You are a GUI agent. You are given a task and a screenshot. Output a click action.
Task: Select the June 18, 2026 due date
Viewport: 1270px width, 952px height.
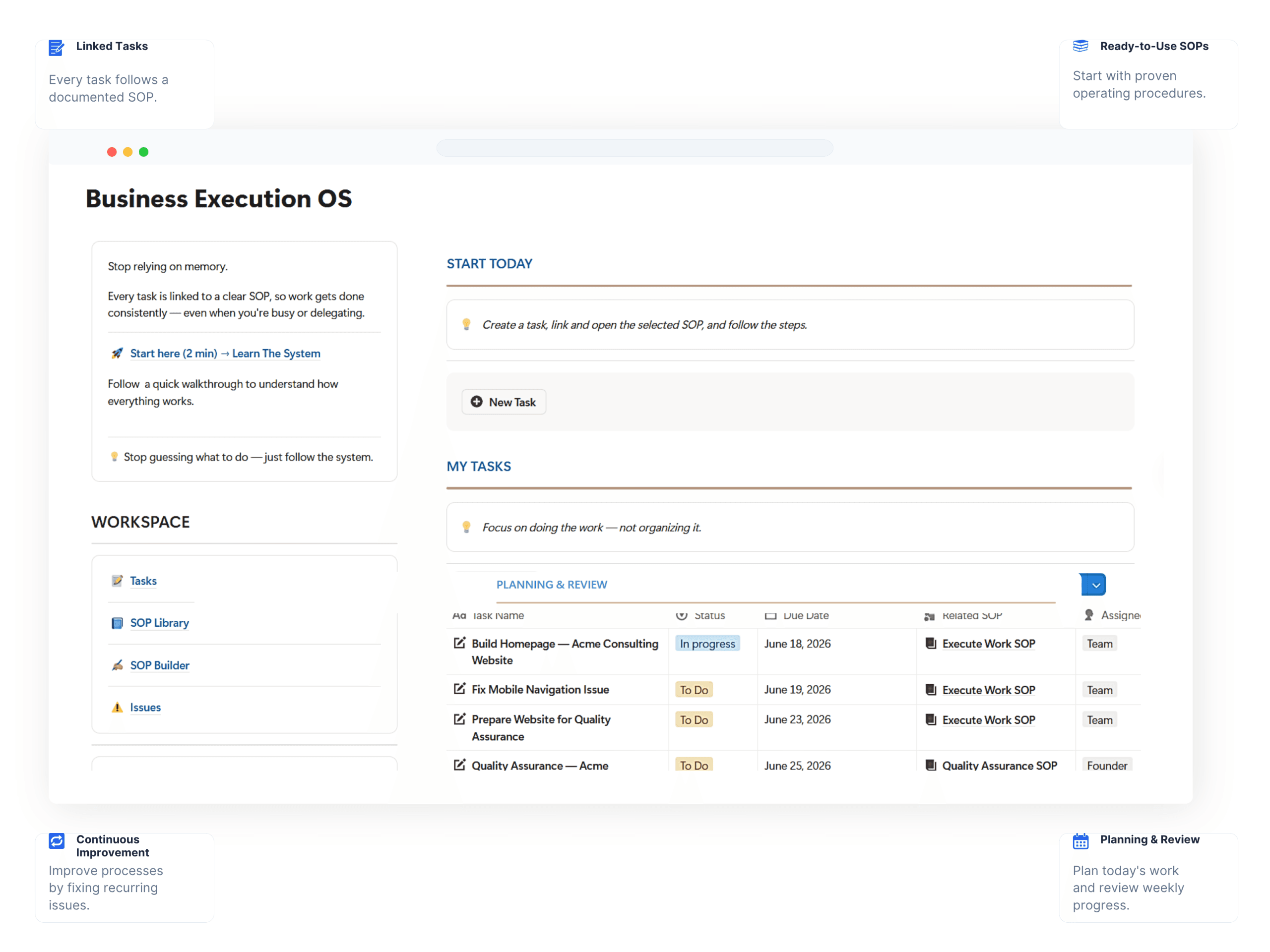(x=797, y=643)
